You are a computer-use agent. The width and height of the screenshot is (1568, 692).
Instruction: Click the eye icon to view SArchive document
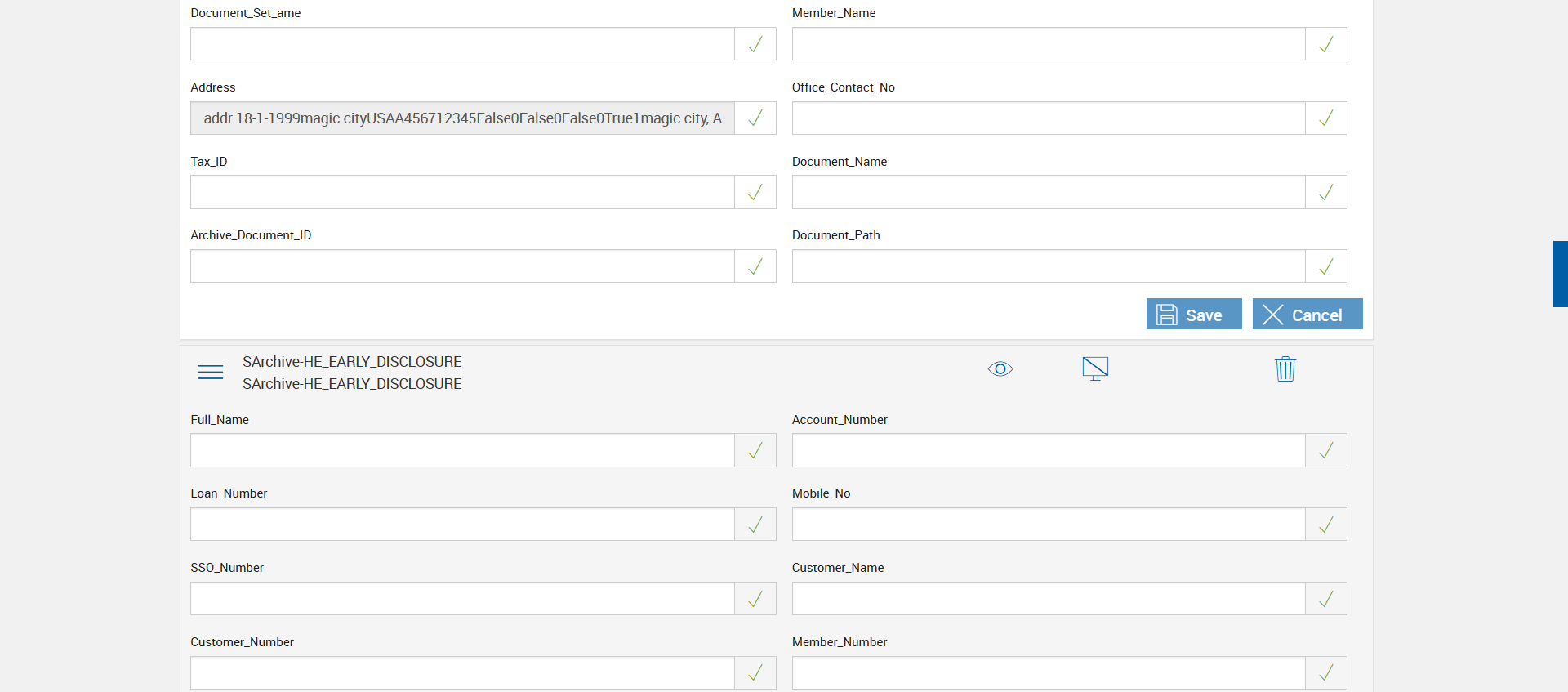coord(1000,368)
